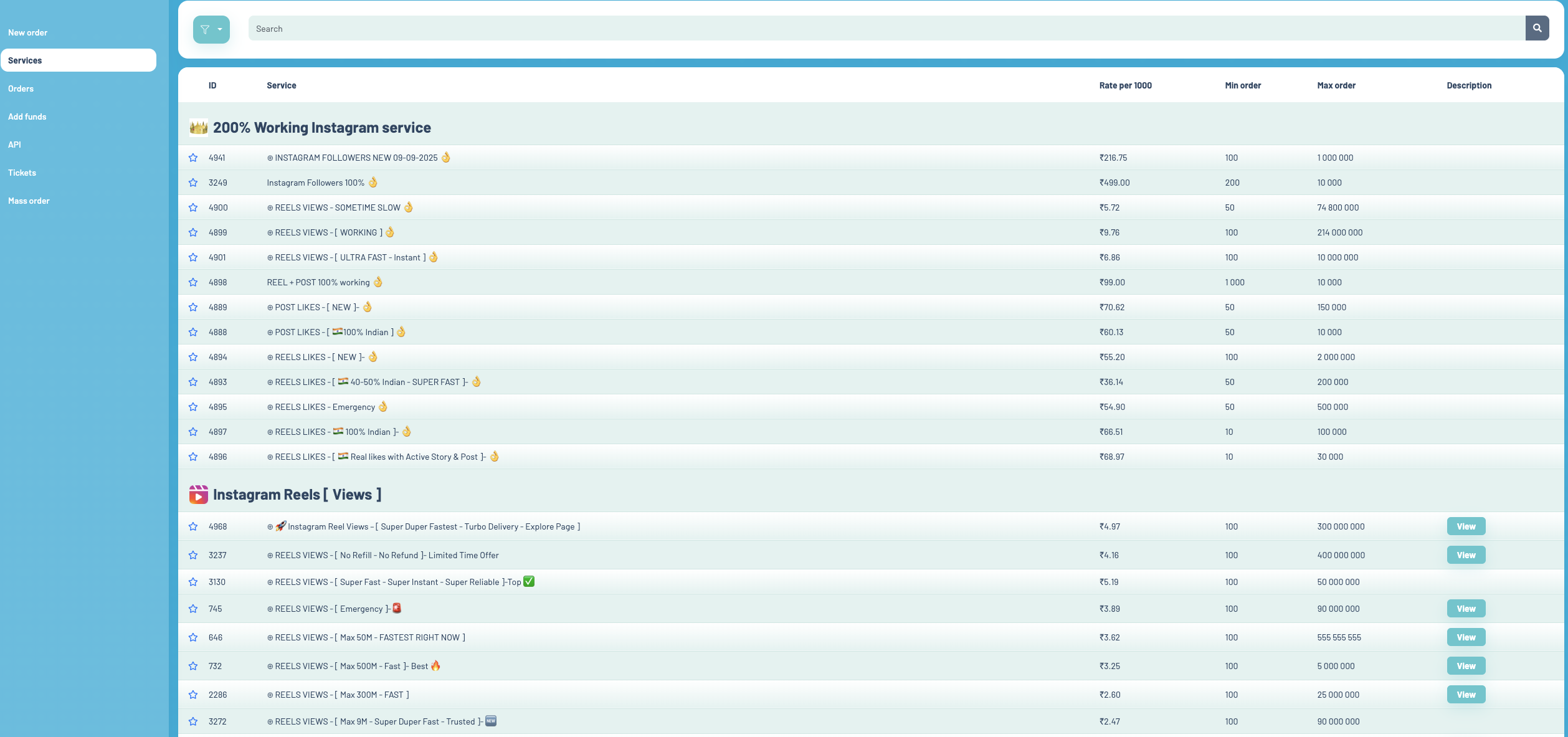View description for service 4968

click(x=1465, y=526)
